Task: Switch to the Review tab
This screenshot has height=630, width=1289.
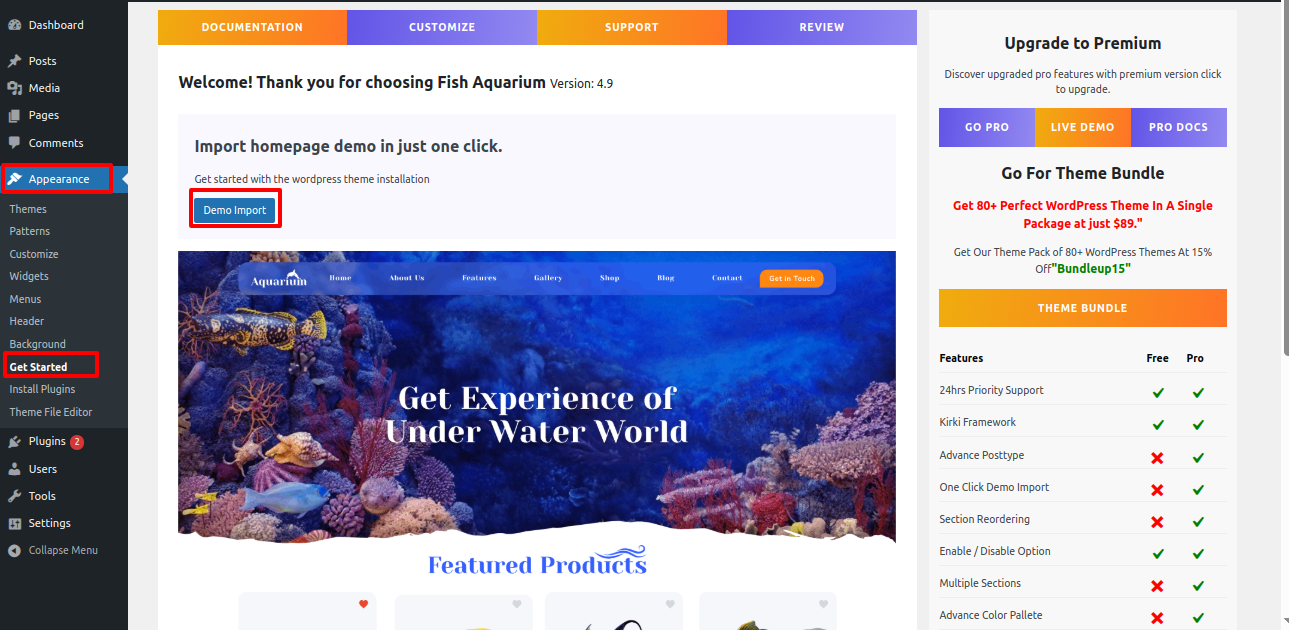Action: pyautogui.click(x=822, y=27)
